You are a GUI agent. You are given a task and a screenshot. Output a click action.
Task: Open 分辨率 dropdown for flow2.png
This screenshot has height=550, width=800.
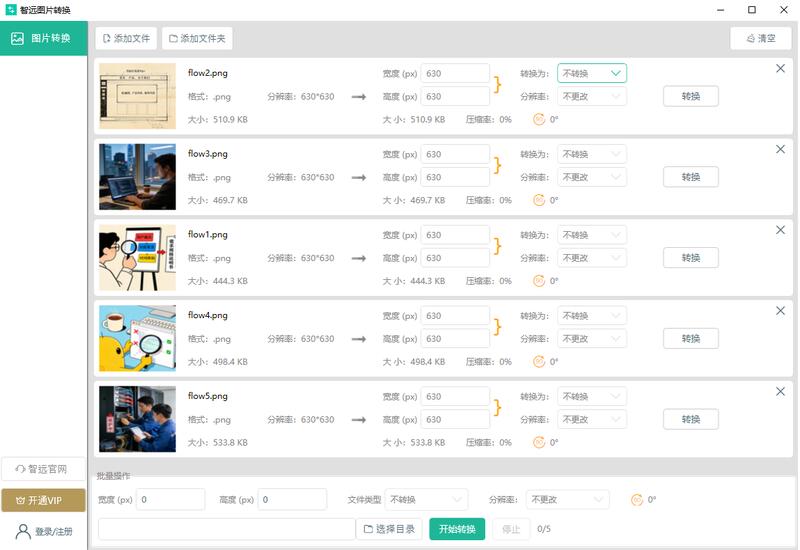[592, 96]
